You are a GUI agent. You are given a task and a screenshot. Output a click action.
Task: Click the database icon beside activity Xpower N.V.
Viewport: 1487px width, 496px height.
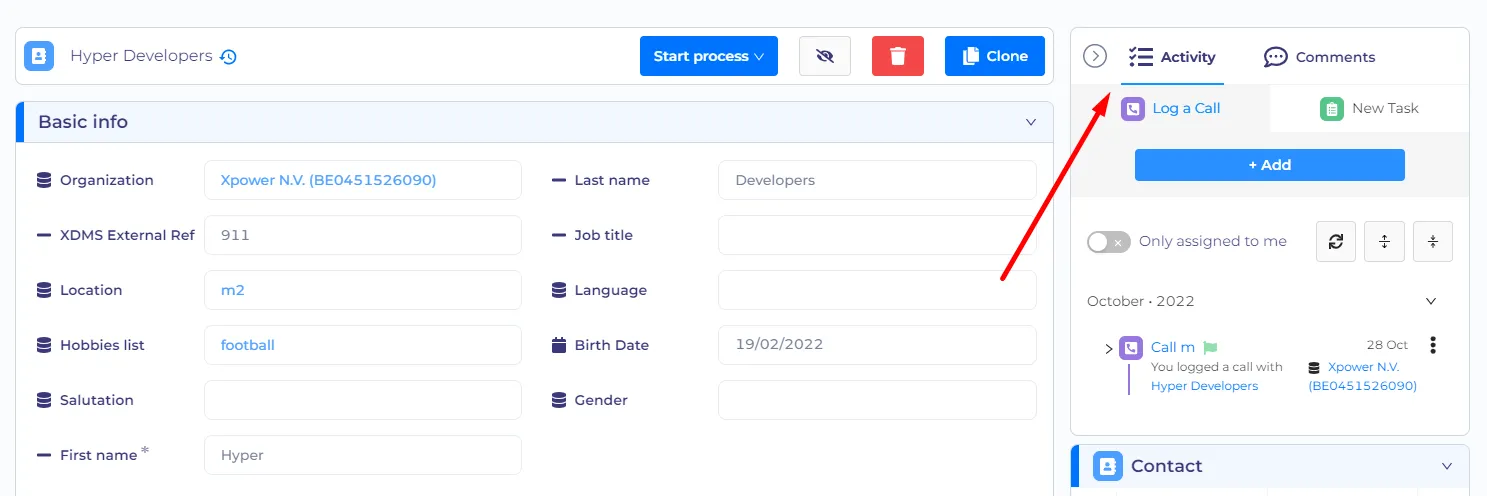(x=1315, y=368)
